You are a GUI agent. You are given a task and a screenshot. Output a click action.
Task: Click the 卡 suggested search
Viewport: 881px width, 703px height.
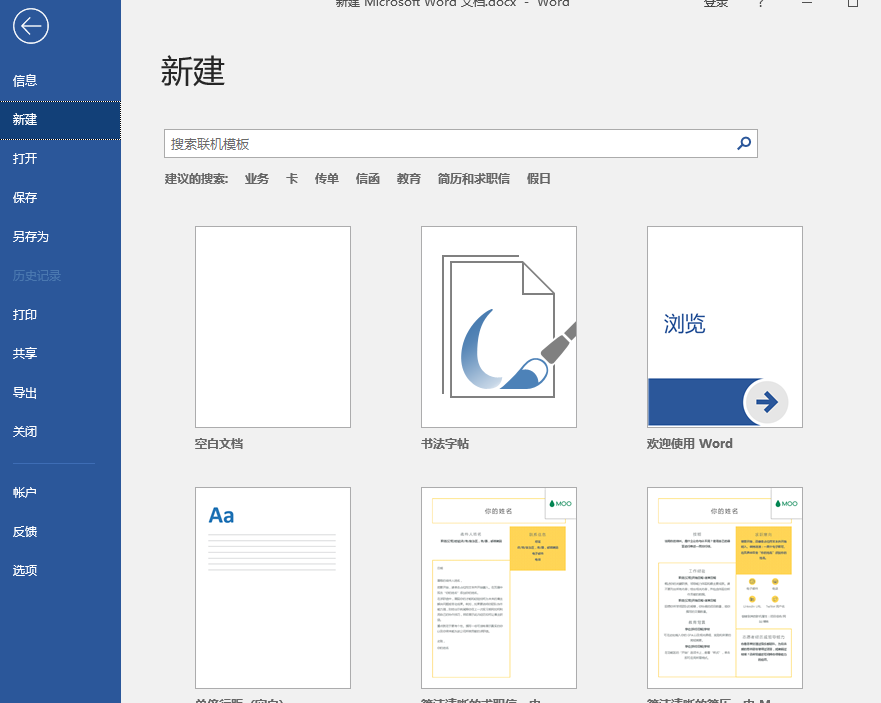pyautogui.click(x=292, y=179)
